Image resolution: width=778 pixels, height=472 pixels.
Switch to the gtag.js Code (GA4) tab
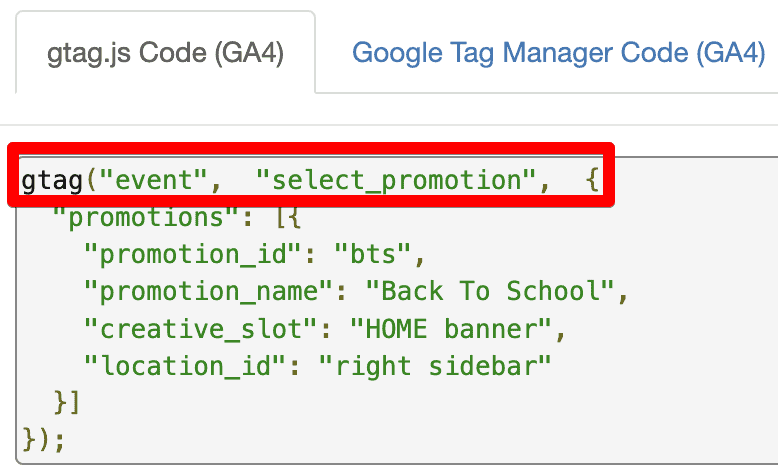point(166,53)
